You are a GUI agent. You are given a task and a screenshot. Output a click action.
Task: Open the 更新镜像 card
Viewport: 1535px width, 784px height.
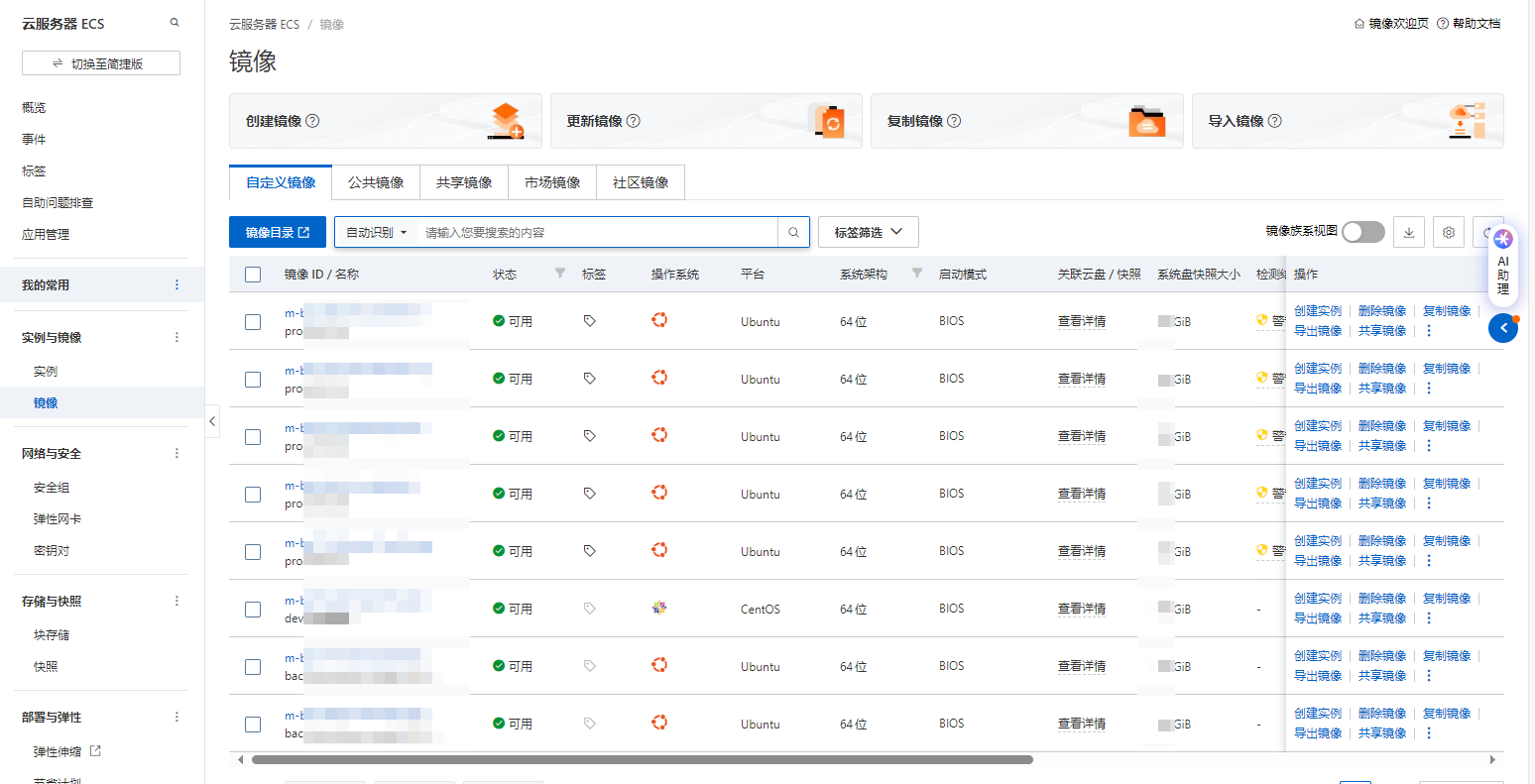point(706,121)
